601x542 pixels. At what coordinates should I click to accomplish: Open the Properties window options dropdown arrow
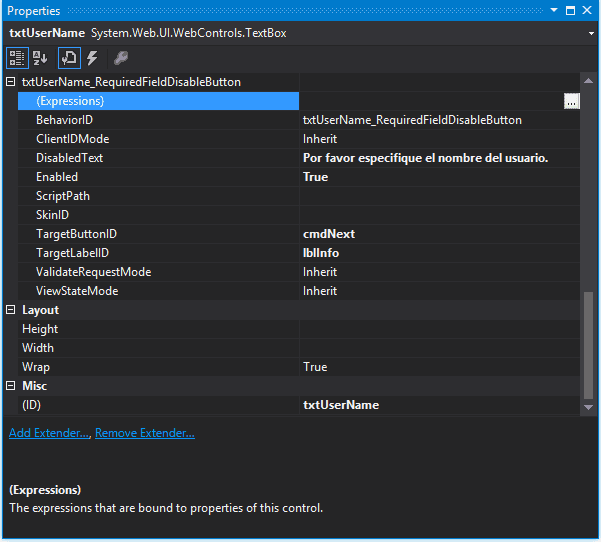coord(554,10)
